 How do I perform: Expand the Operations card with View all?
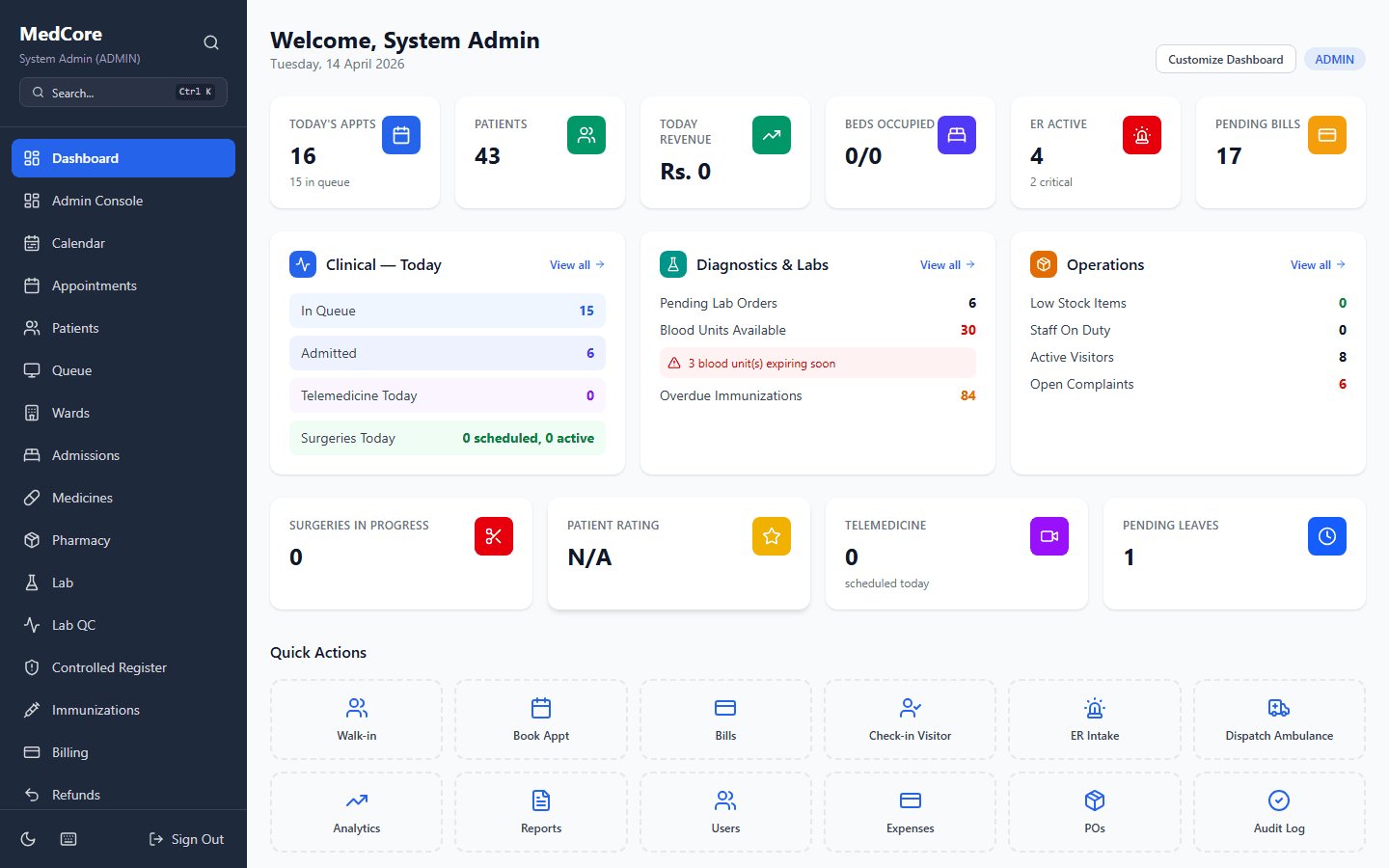1318,264
